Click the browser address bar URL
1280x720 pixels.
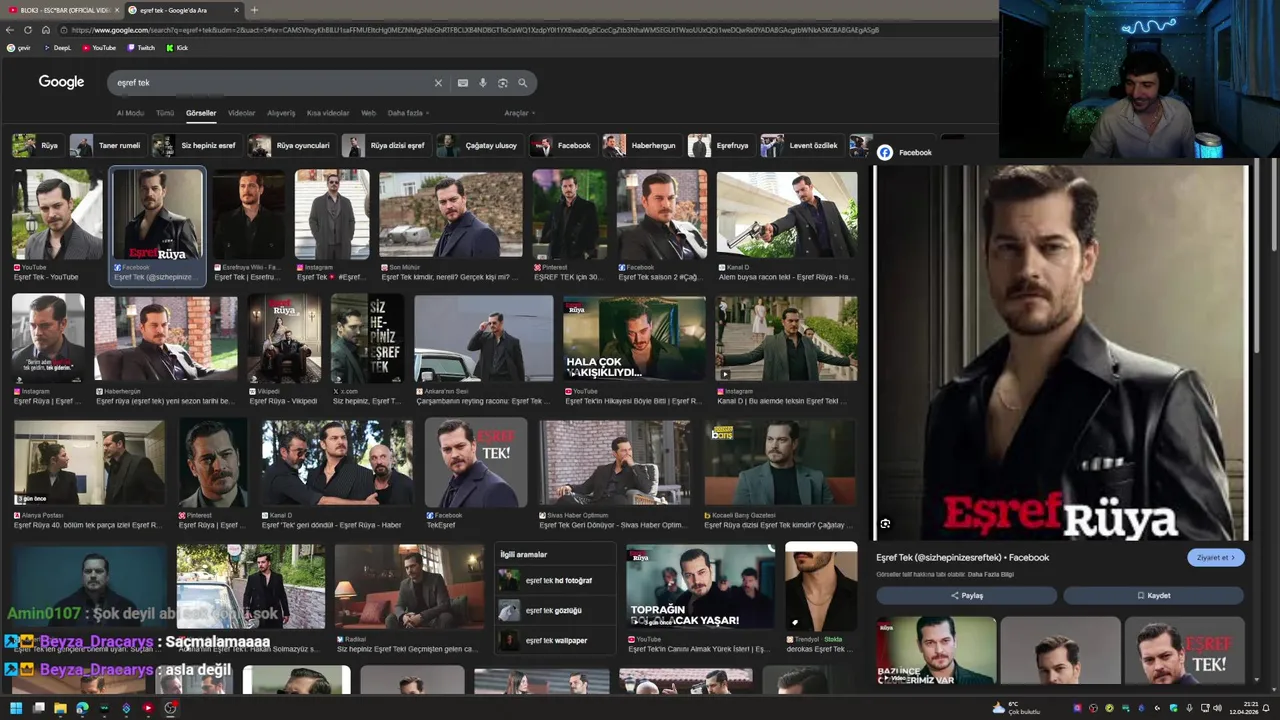click(x=475, y=30)
